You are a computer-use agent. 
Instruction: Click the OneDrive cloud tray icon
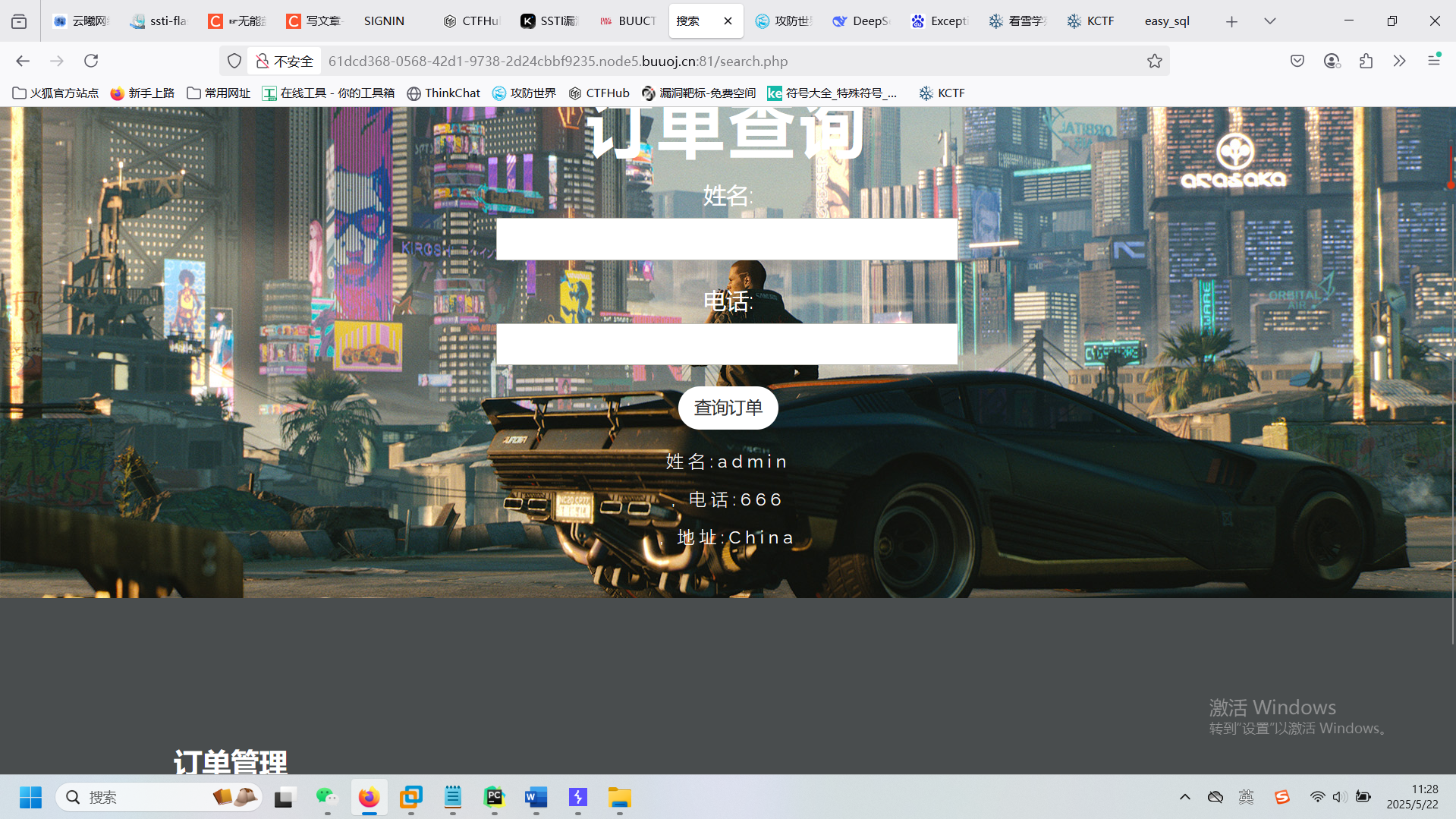click(1215, 797)
